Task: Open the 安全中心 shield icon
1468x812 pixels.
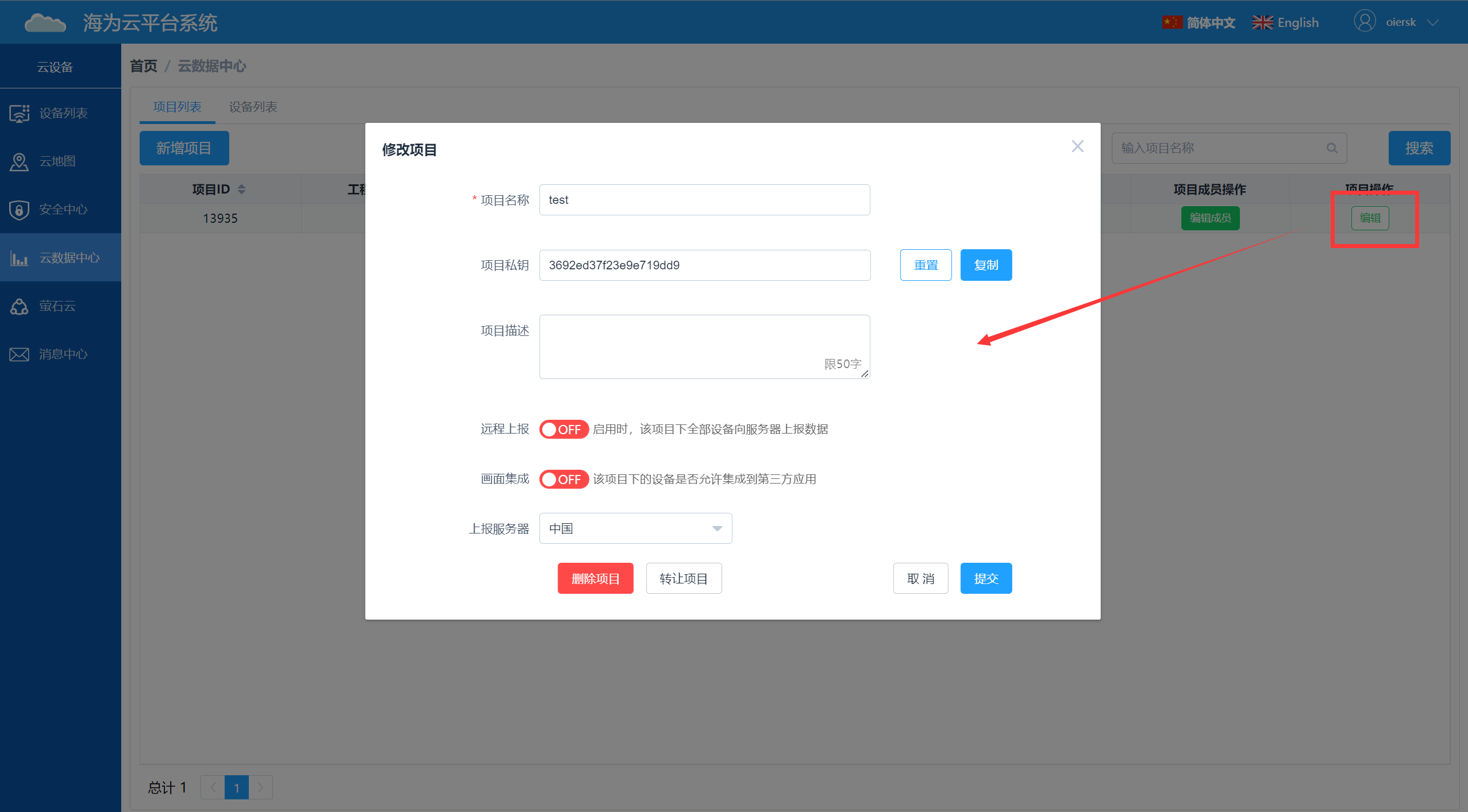Action: click(x=20, y=210)
